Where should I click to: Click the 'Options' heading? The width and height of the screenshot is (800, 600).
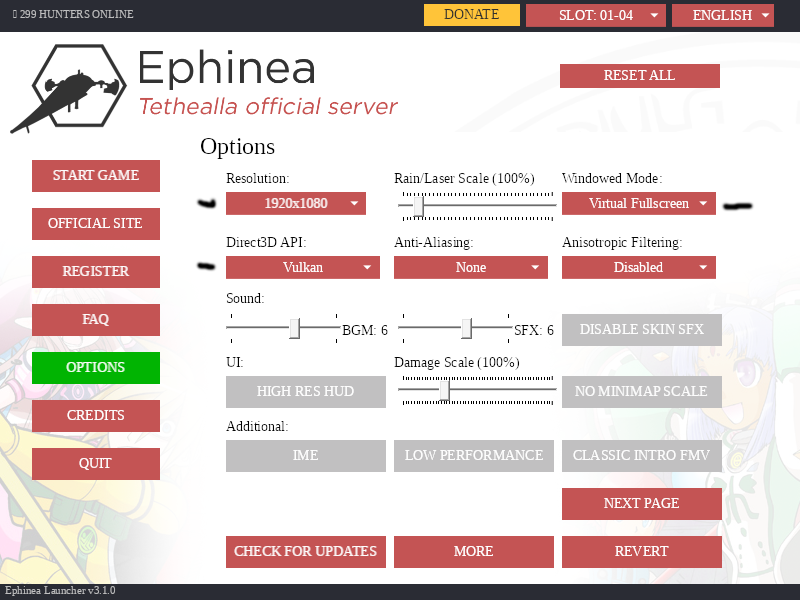237,146
